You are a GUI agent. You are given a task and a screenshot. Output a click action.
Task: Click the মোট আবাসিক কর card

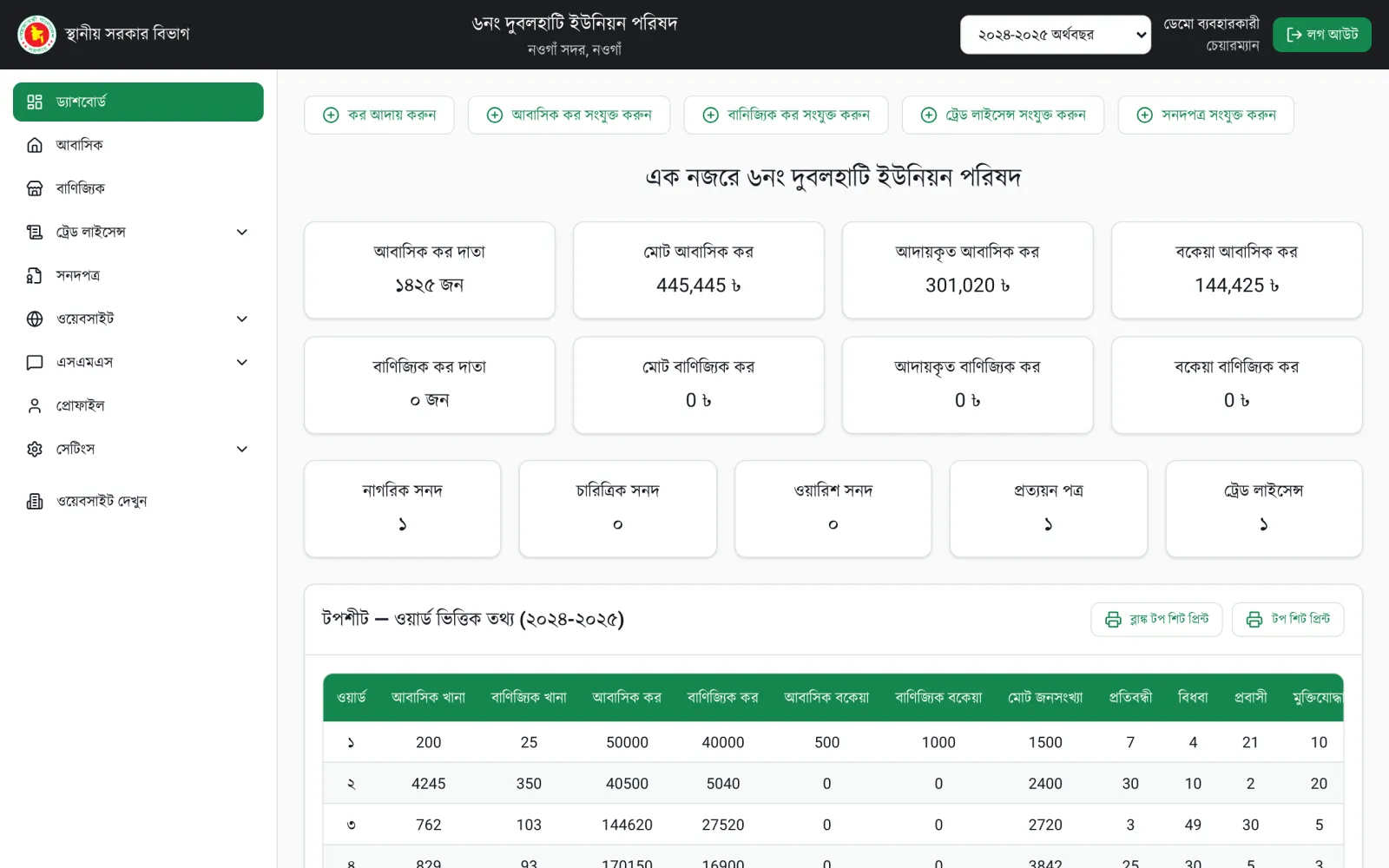(699, 270)
